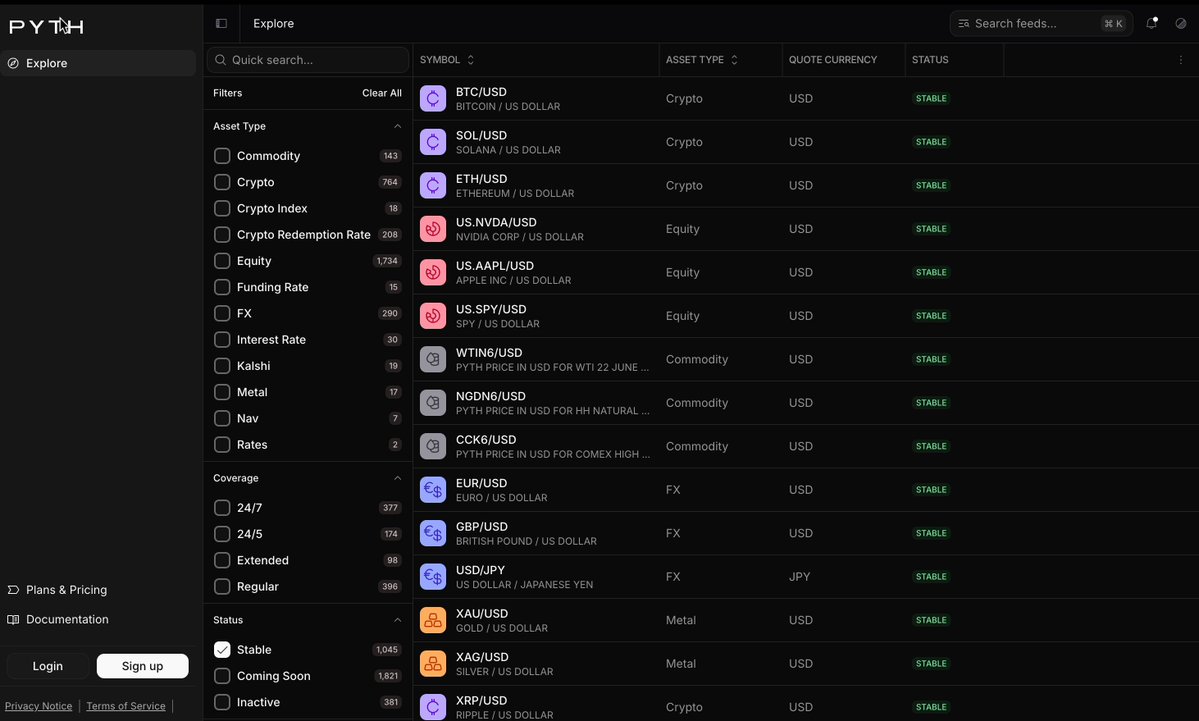This screenshot has height=721, width=1199.
Task: Click the 'GOLD / US DOLLAR' description text
Action: coord(502,628)
